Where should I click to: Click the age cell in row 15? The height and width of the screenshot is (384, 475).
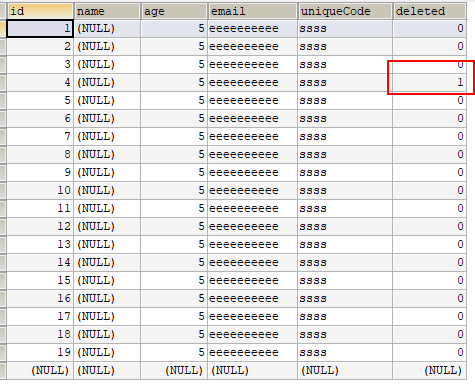point(174,280)
